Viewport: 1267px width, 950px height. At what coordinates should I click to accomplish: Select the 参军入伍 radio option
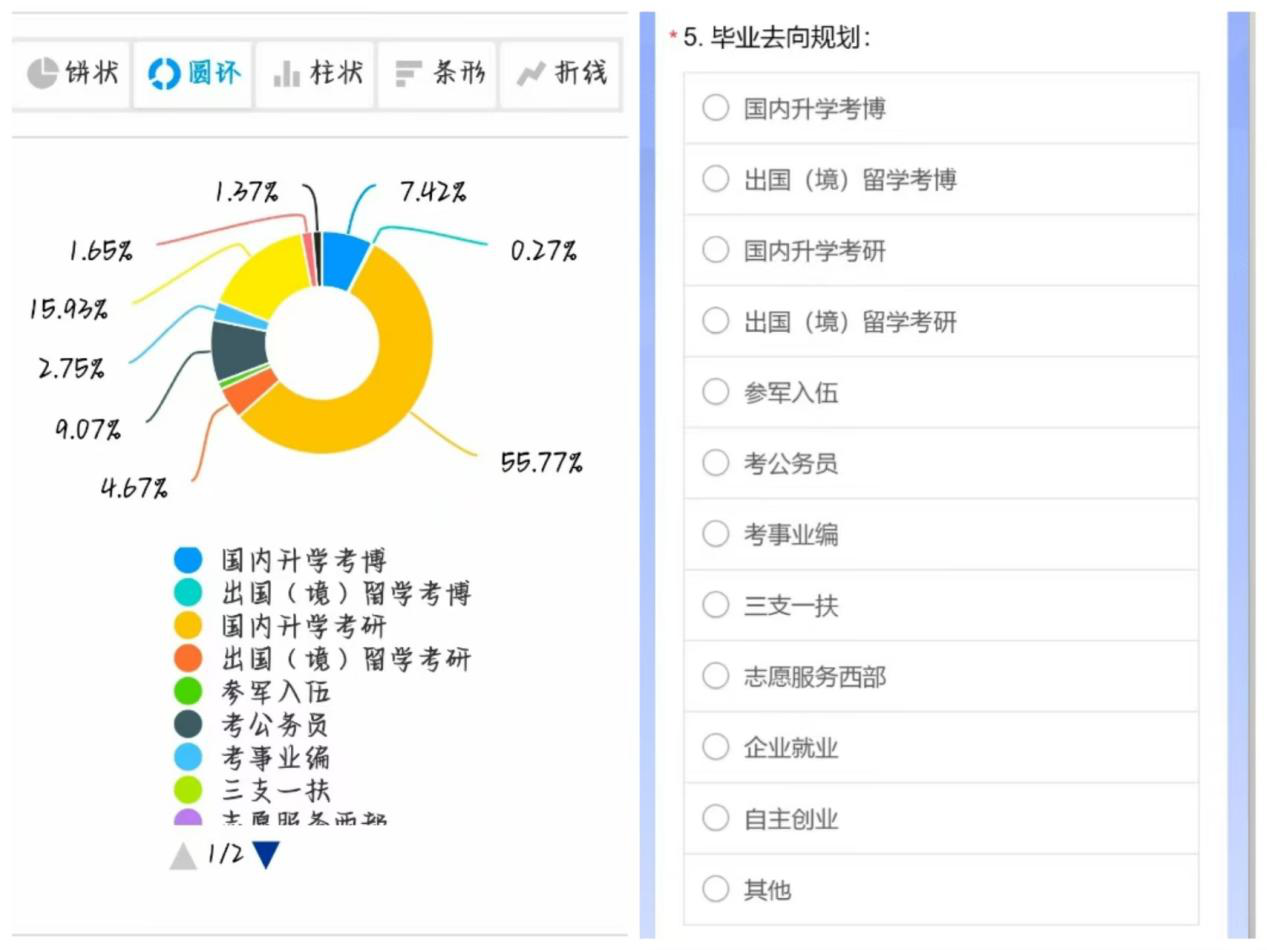click(x=716, y=392)
